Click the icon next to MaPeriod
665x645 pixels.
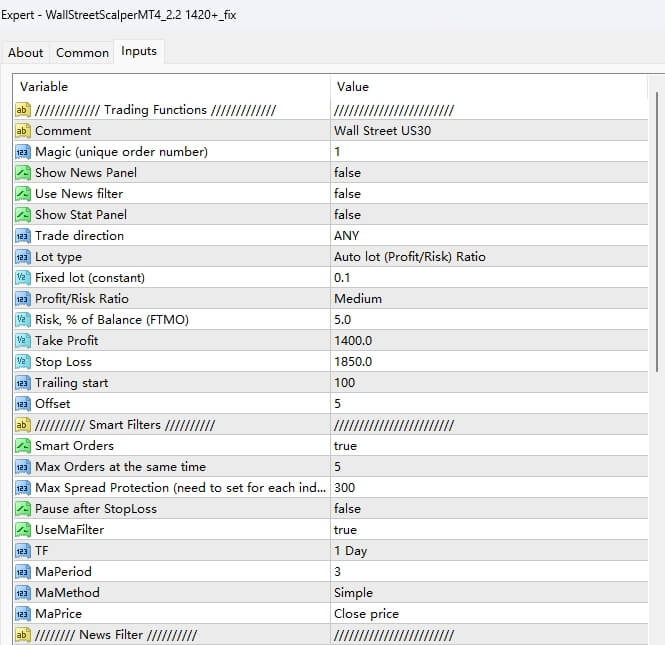click(23, 572)
